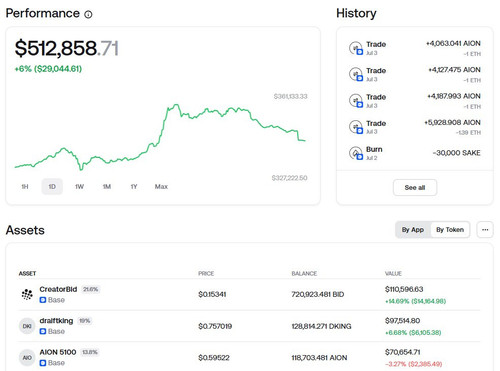Open the trade icon for +5,928.908 AION
Screen dimensions: 500x371
356,127
